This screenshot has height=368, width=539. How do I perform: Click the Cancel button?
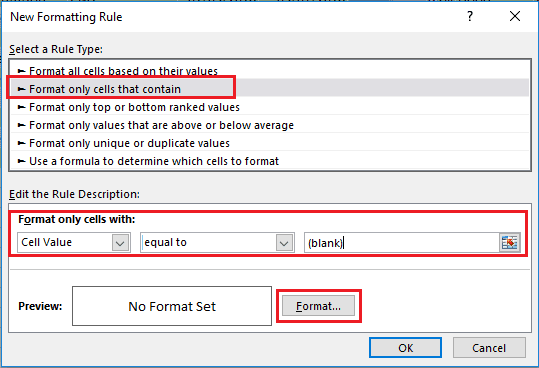click(489, 348)
